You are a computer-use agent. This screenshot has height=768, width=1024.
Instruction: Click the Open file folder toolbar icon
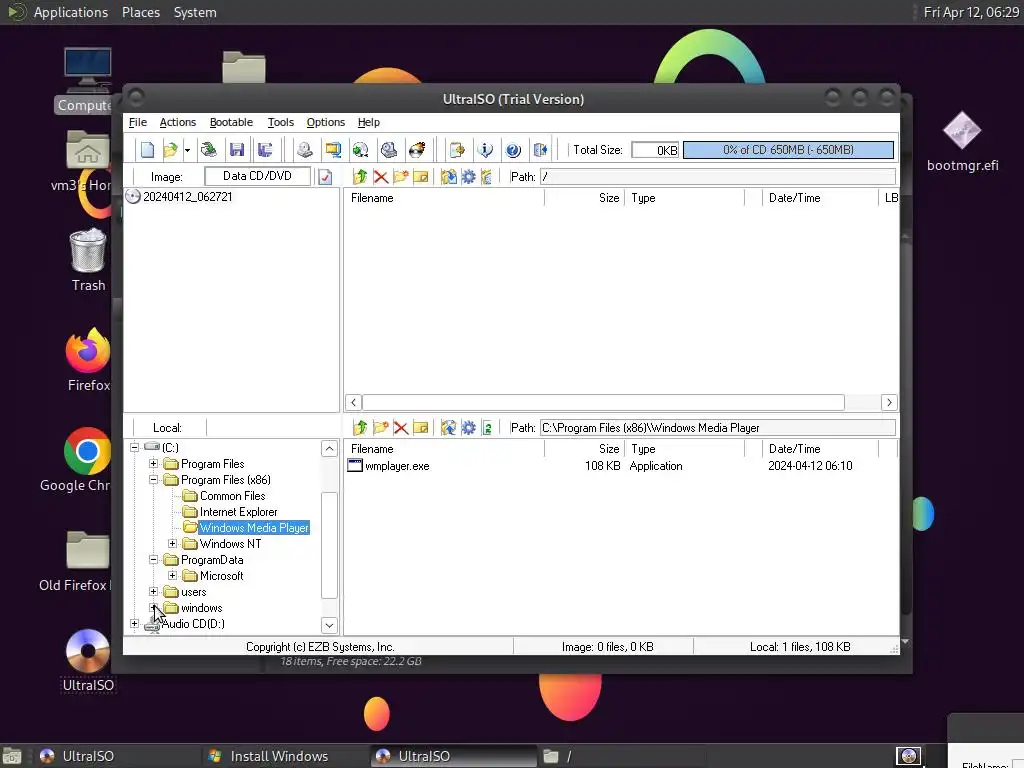tap(170, 150)
